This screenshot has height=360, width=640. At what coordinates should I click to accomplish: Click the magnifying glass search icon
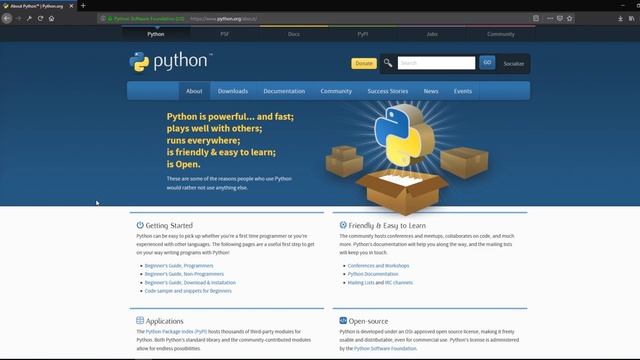click(388, 63)
